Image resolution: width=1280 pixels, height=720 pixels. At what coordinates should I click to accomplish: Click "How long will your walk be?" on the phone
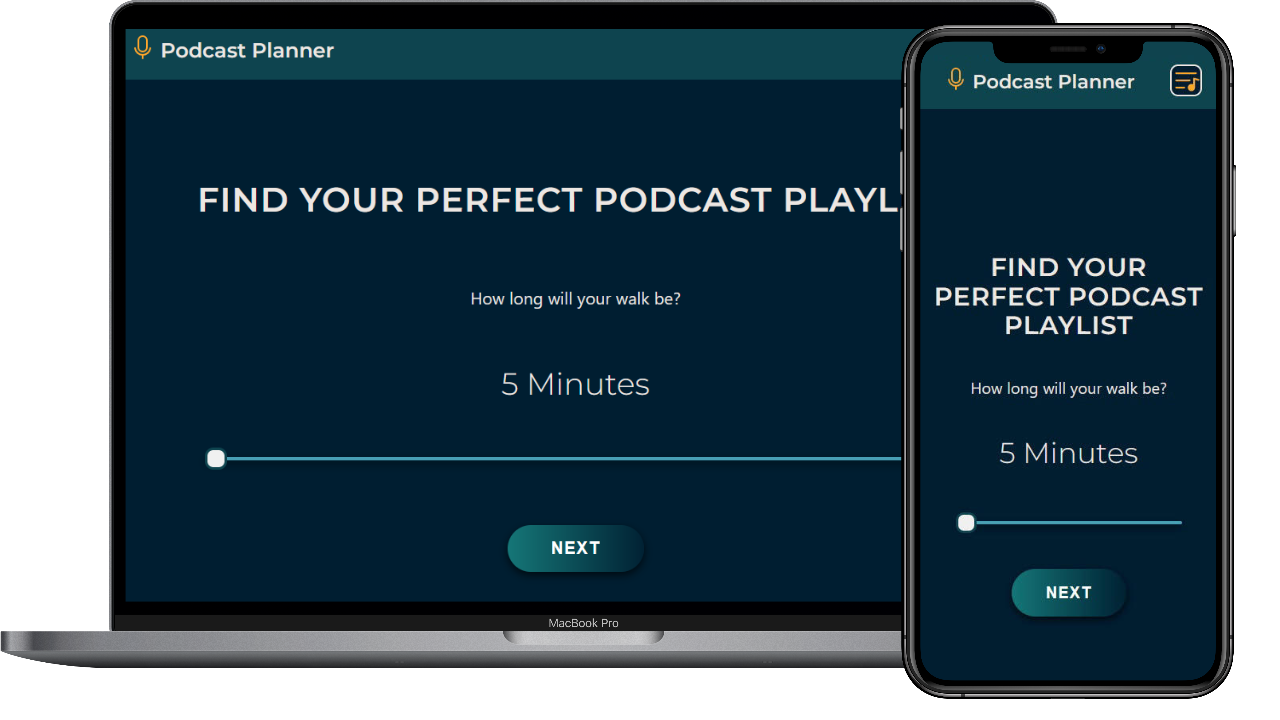point(1068,388)
